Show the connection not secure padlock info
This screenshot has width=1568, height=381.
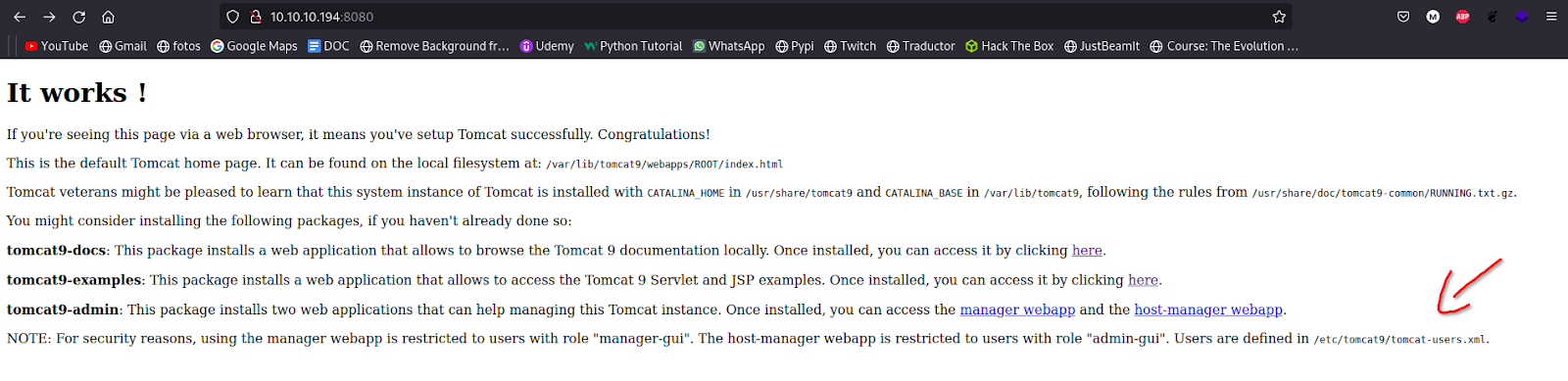tap(256, 17)
